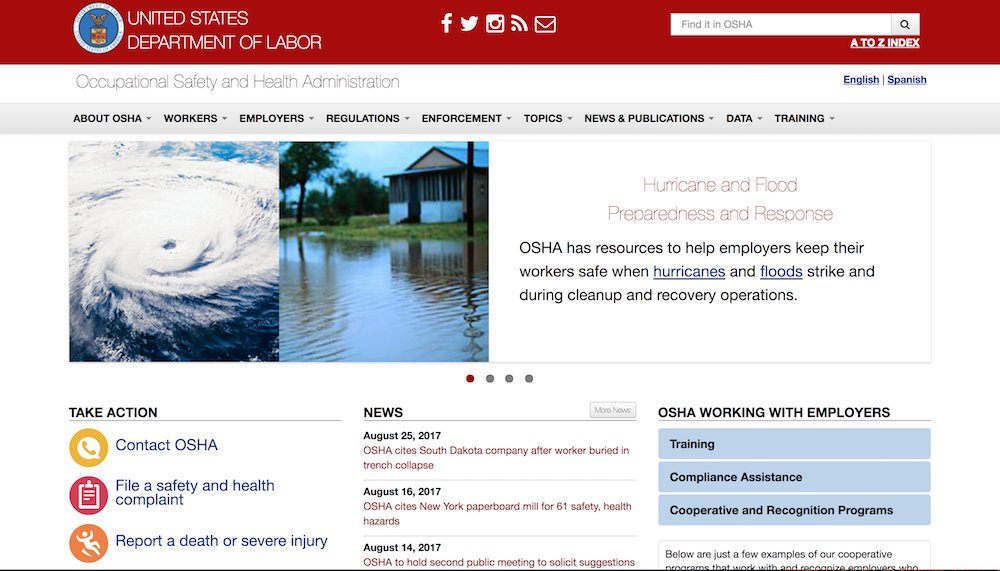Click the August 16, 2017 date
This screenshot has height=571, width=1000.
pyautogui.click(x=402, y=492)
